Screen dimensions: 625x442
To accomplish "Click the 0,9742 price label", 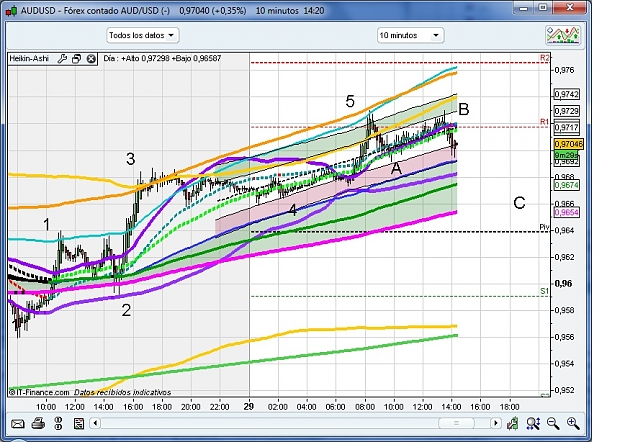I will (566, 94).
